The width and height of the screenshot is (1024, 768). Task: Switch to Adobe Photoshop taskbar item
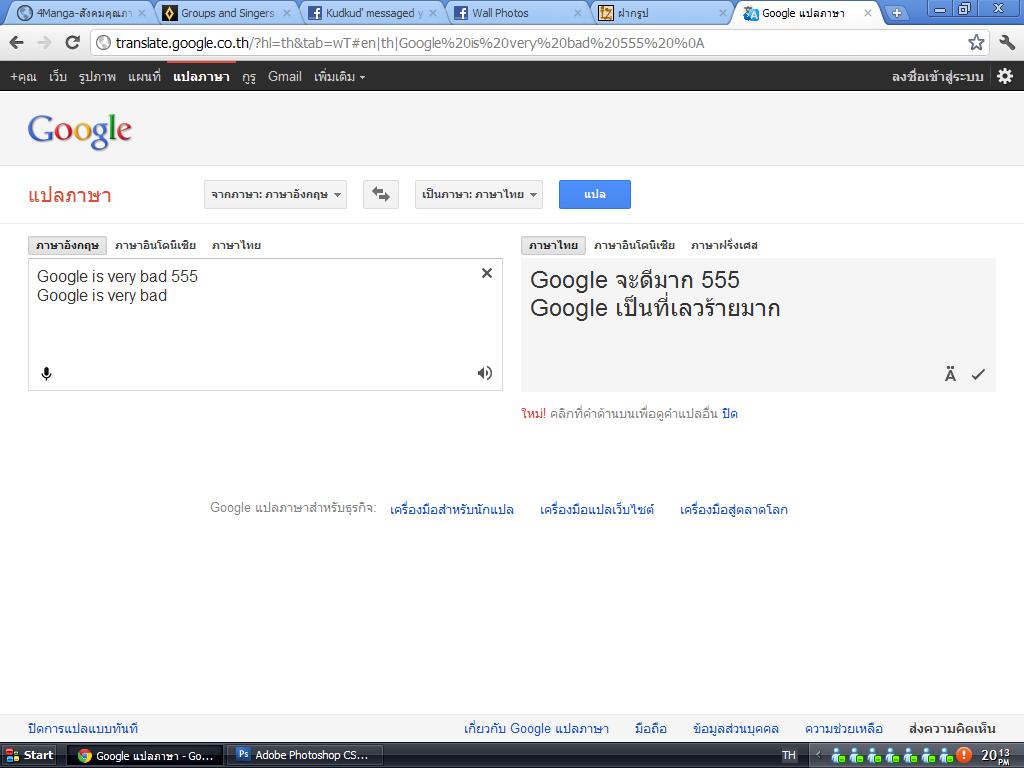click(x=304, y=755)
